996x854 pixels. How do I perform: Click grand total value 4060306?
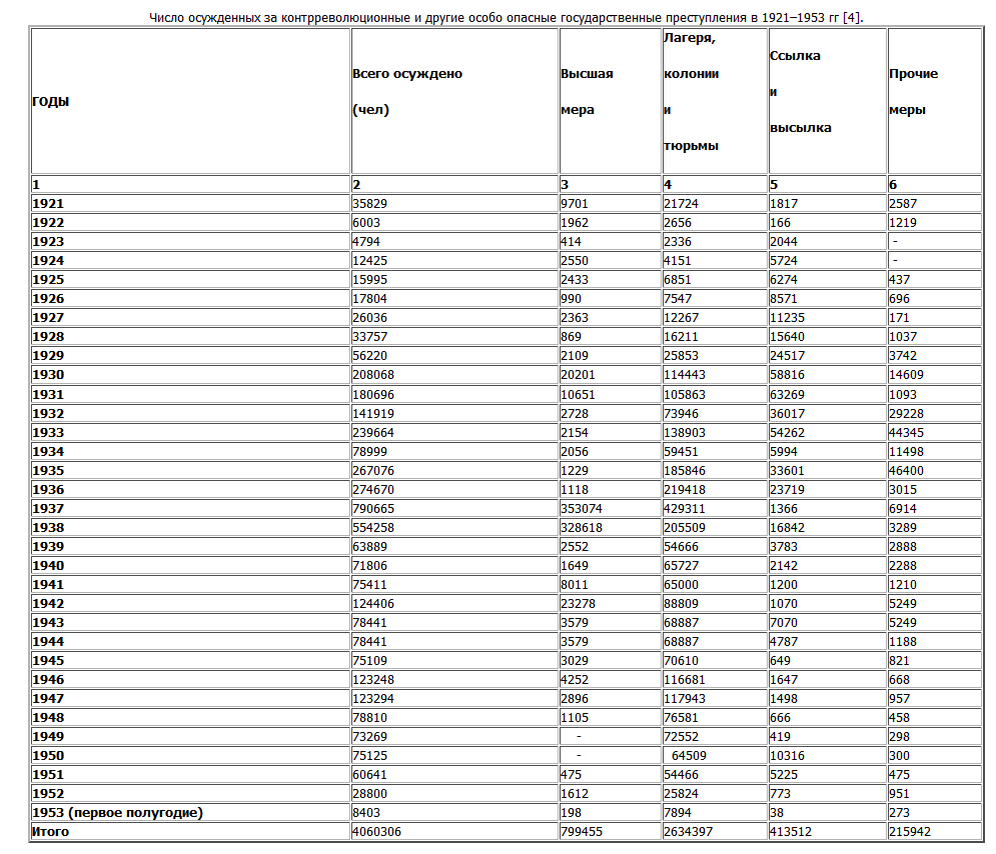(x=455, y=832)
